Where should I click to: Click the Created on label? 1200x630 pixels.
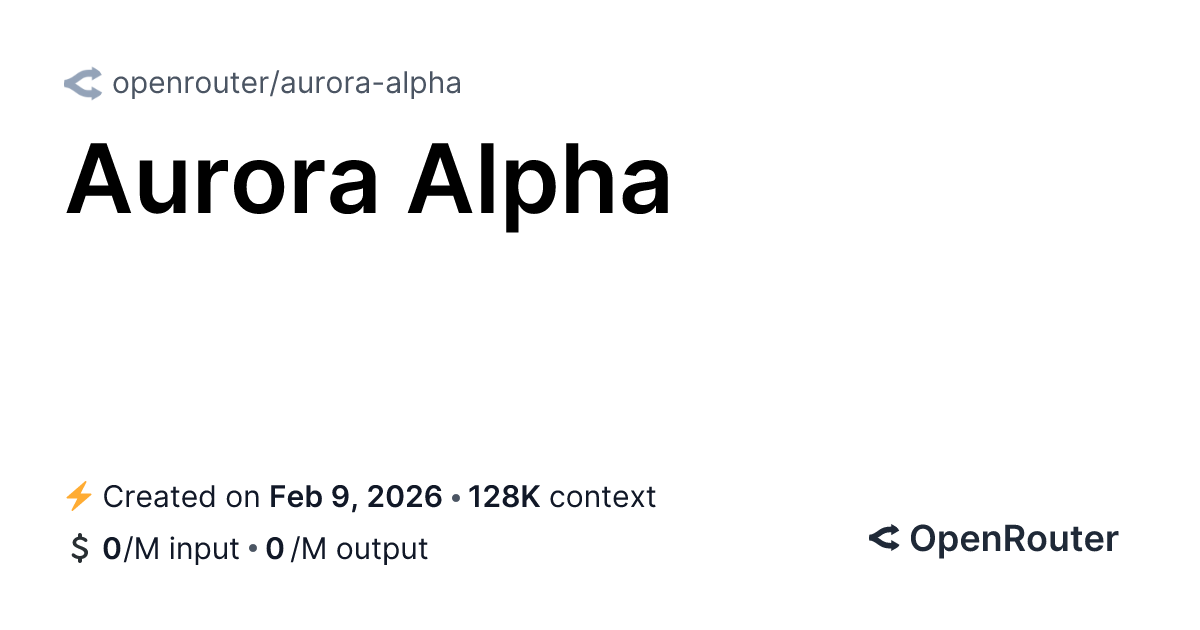pyautogui.click(x=183, y=496)
